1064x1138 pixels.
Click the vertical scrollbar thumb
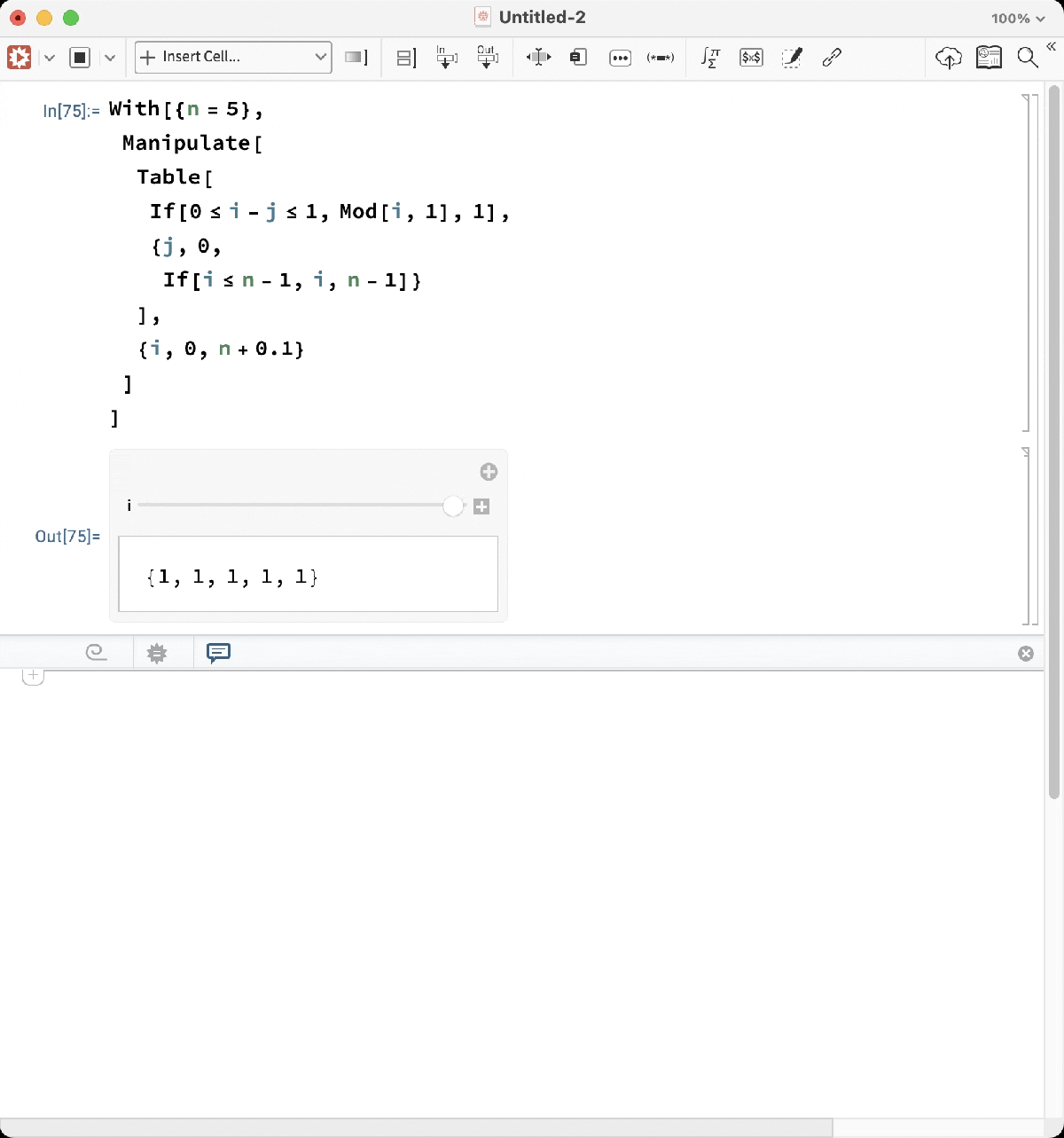pyautogui.click(x=1054, y=442)
